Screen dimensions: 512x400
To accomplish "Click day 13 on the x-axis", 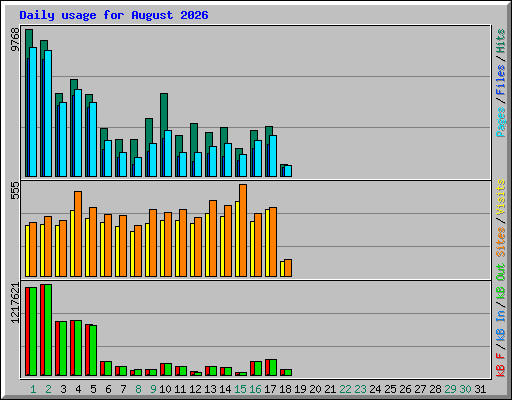I will click(210, 389).
